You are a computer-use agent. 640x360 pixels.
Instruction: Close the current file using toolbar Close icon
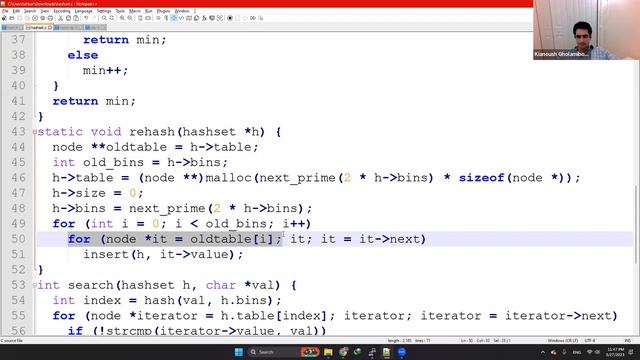35,18
